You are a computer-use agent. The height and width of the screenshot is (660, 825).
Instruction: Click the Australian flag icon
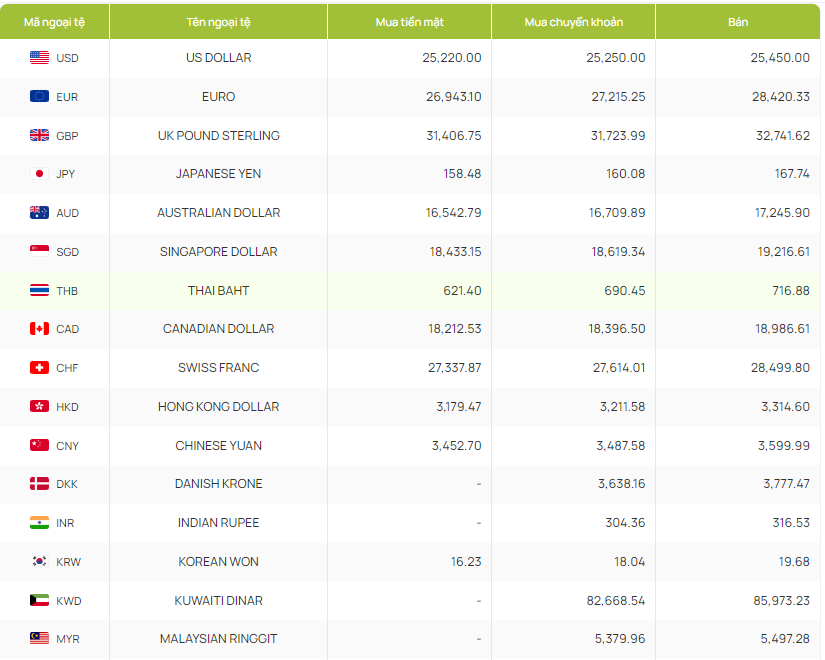(x=39, y=213)
